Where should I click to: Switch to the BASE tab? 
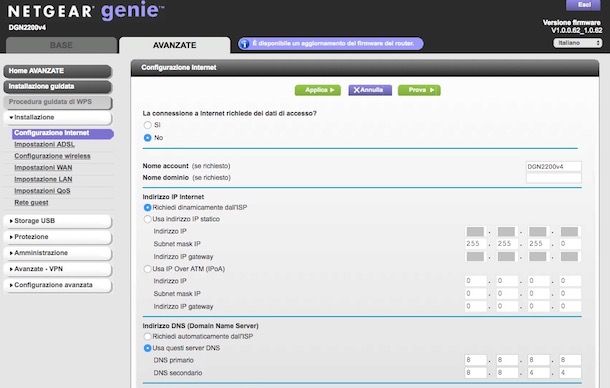(x=61, y=45)
